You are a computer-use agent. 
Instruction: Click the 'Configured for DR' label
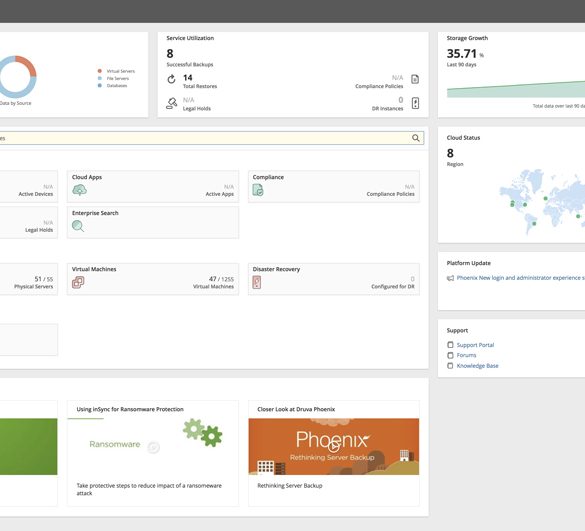click(x=393, y=287)
